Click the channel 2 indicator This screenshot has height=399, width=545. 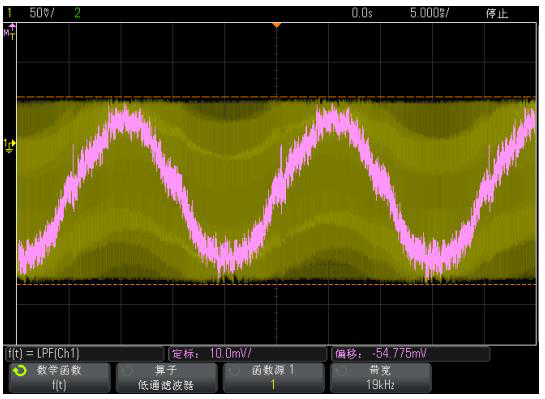[77, 13]
